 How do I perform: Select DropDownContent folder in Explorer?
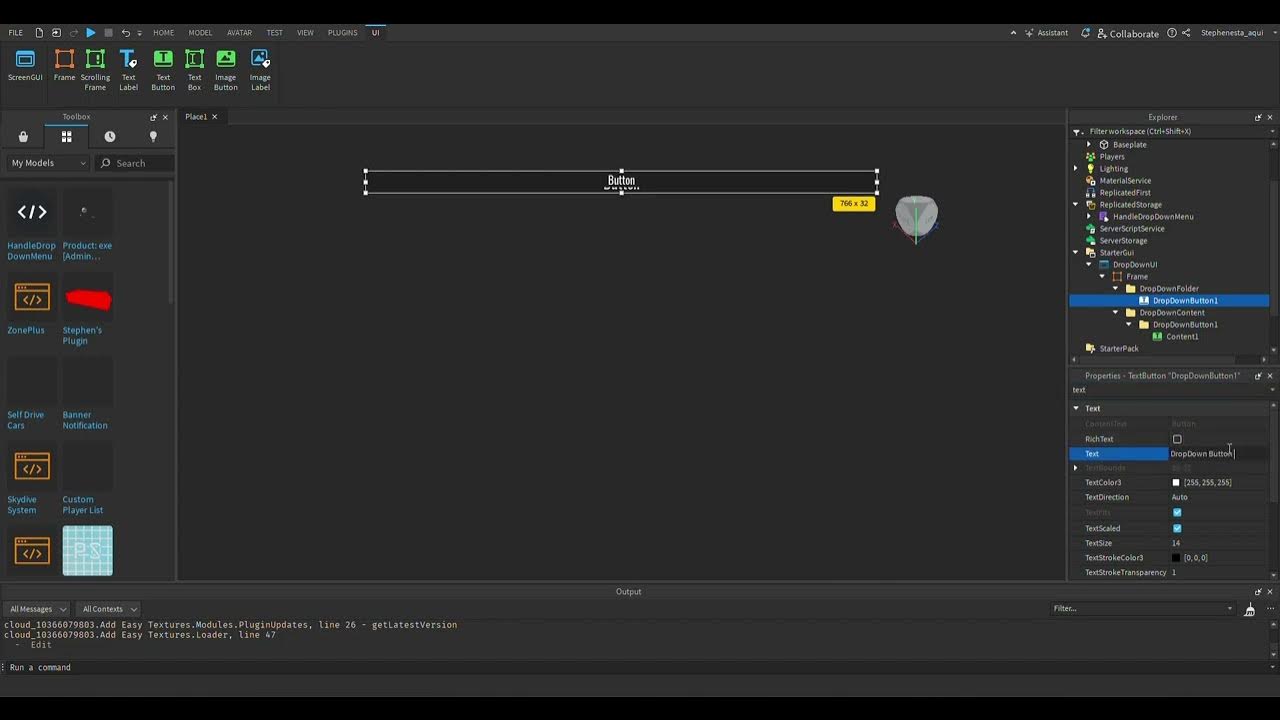tap(1171, 313)
